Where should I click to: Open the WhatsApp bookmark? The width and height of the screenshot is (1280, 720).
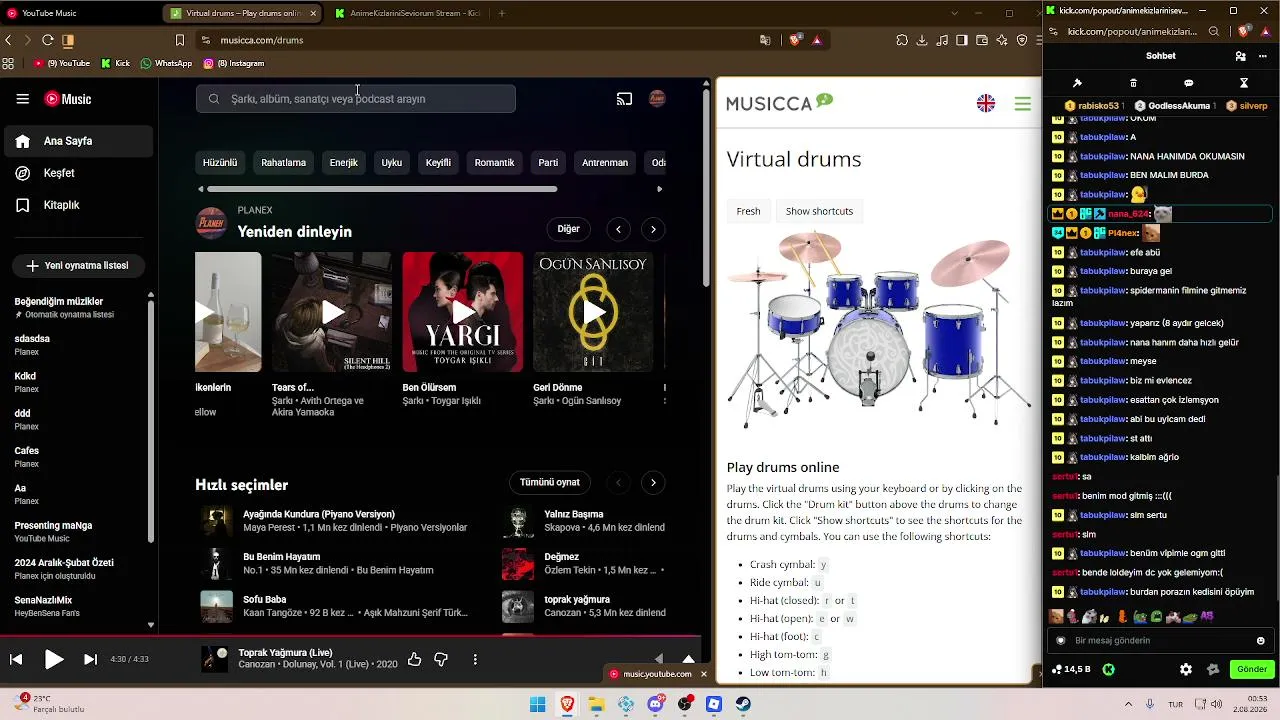tap(166, 63)
